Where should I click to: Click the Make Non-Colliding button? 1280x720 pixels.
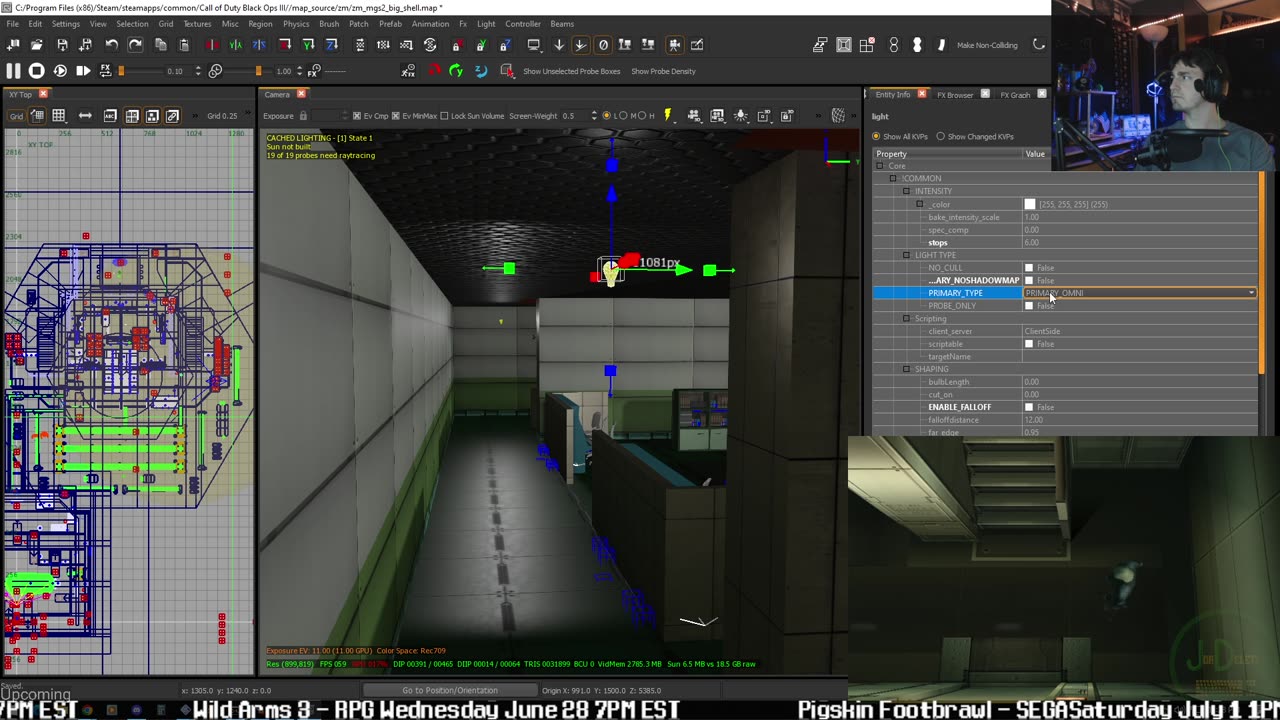(x=987, y=45)
